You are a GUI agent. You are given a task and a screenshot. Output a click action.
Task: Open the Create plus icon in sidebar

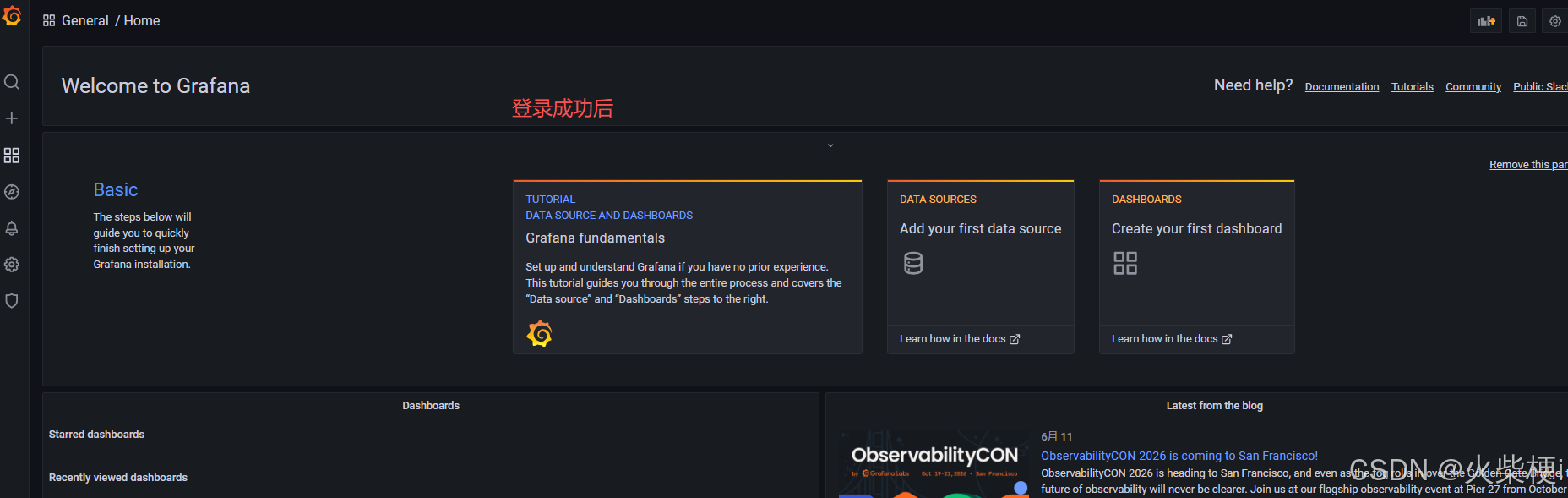[x=12, y=118]
